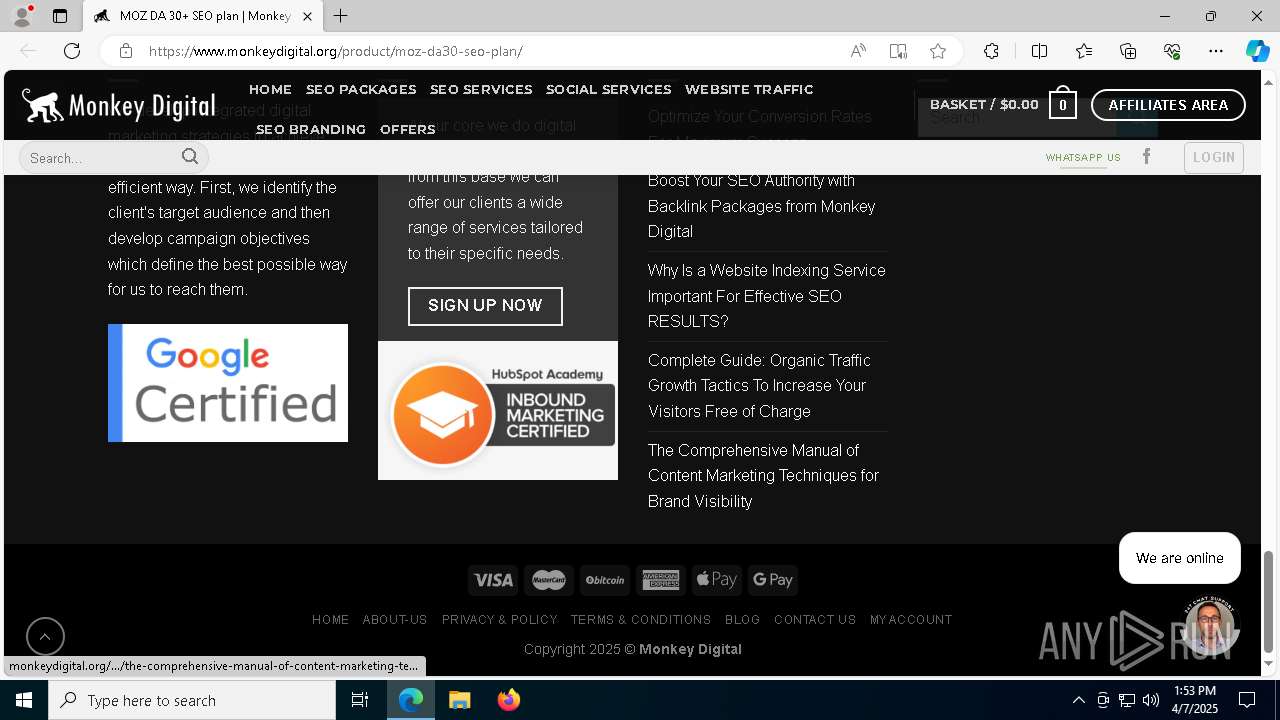Click the Apple Pay icon
1280x720 pixels.
pos(717,580)
